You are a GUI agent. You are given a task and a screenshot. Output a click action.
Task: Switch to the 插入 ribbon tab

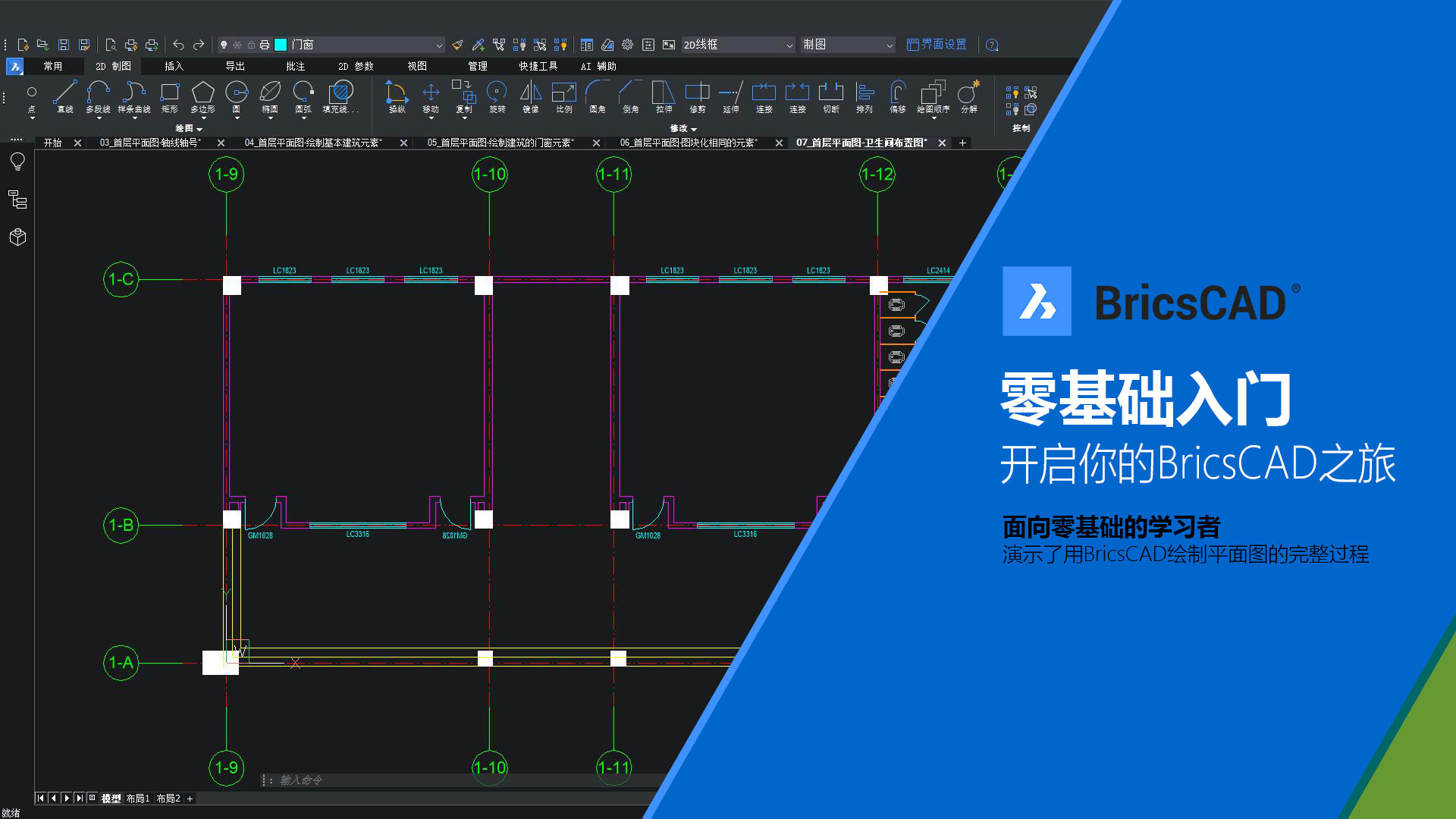[x=174, y=66]
